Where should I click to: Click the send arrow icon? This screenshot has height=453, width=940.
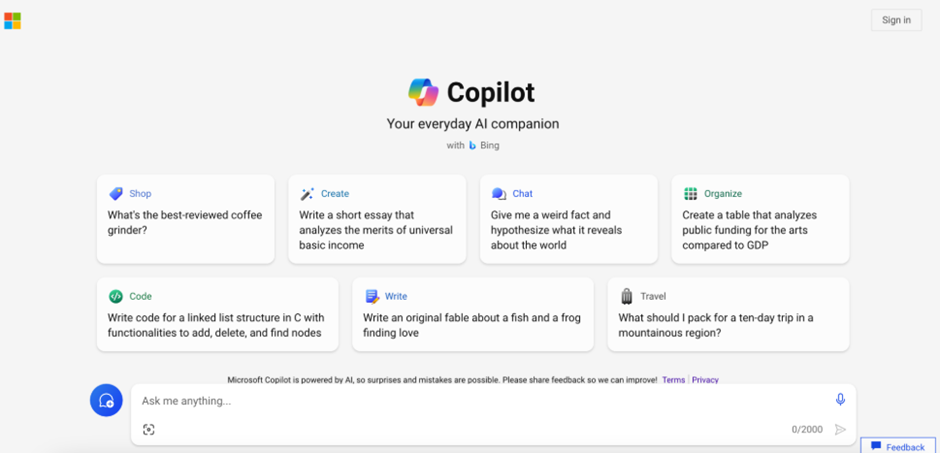(x=840, y=429)
